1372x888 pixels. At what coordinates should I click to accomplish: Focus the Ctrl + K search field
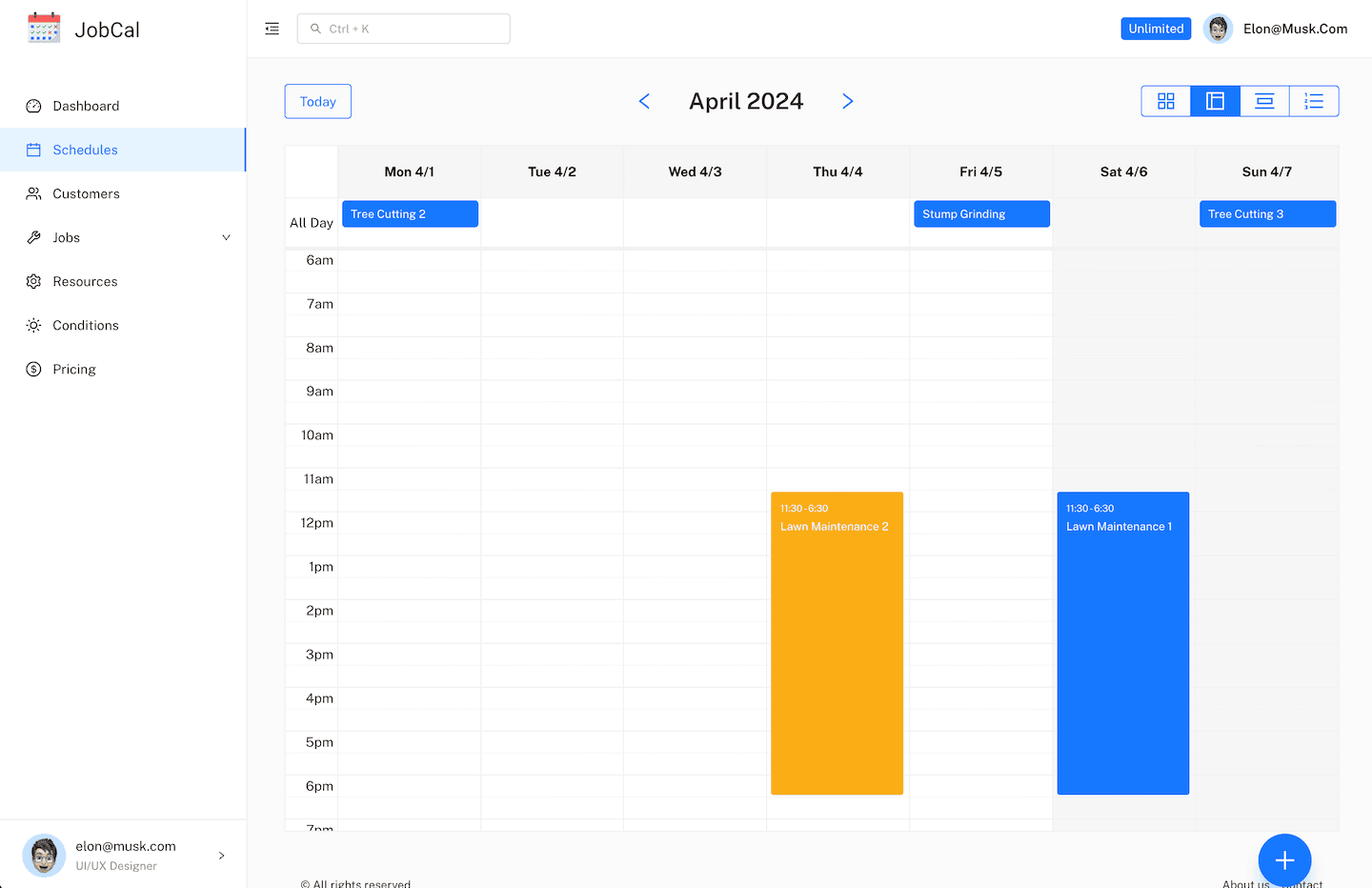(x=404, y=29)
